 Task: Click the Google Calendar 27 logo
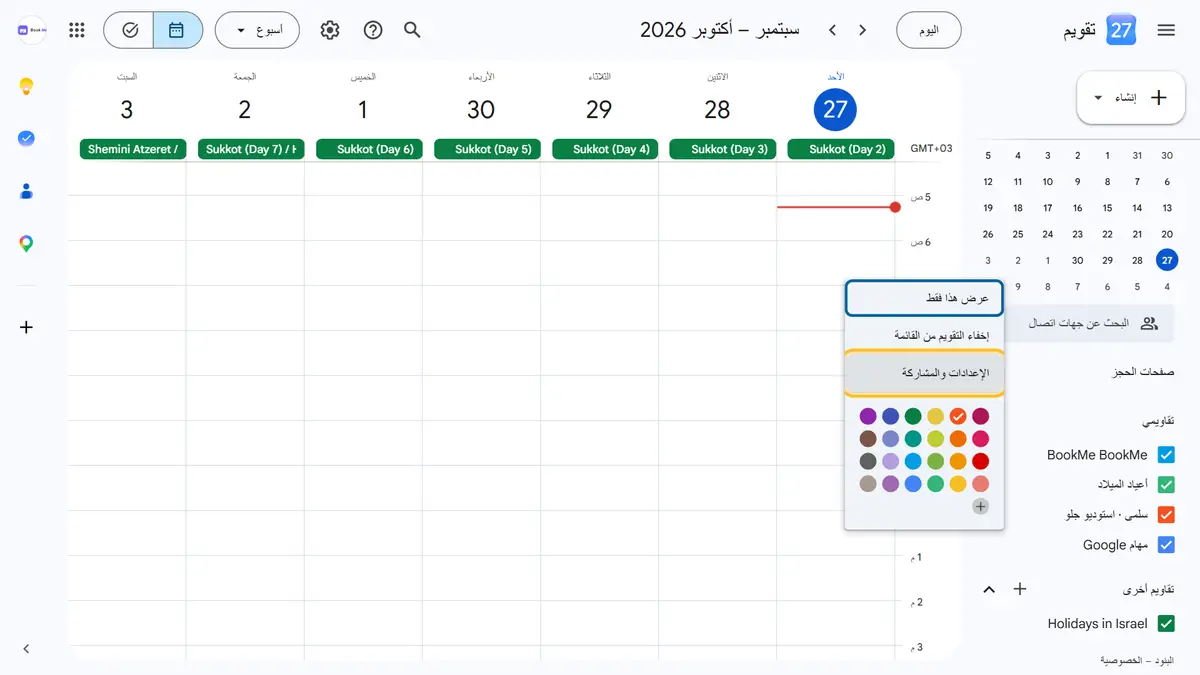(1121, 30)
